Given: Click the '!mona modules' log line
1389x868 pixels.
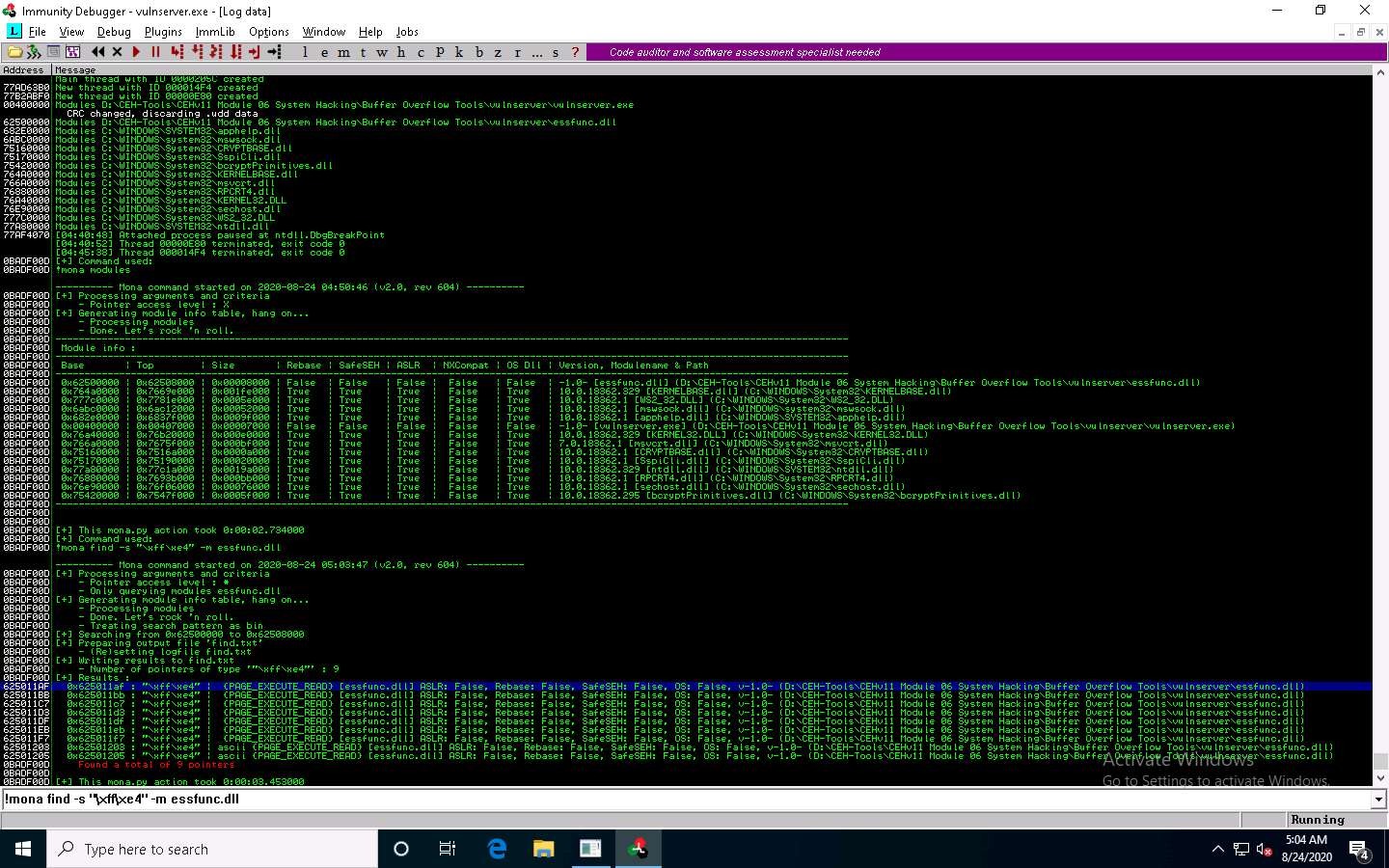Looking at the screenshot, I should [93, 270].
